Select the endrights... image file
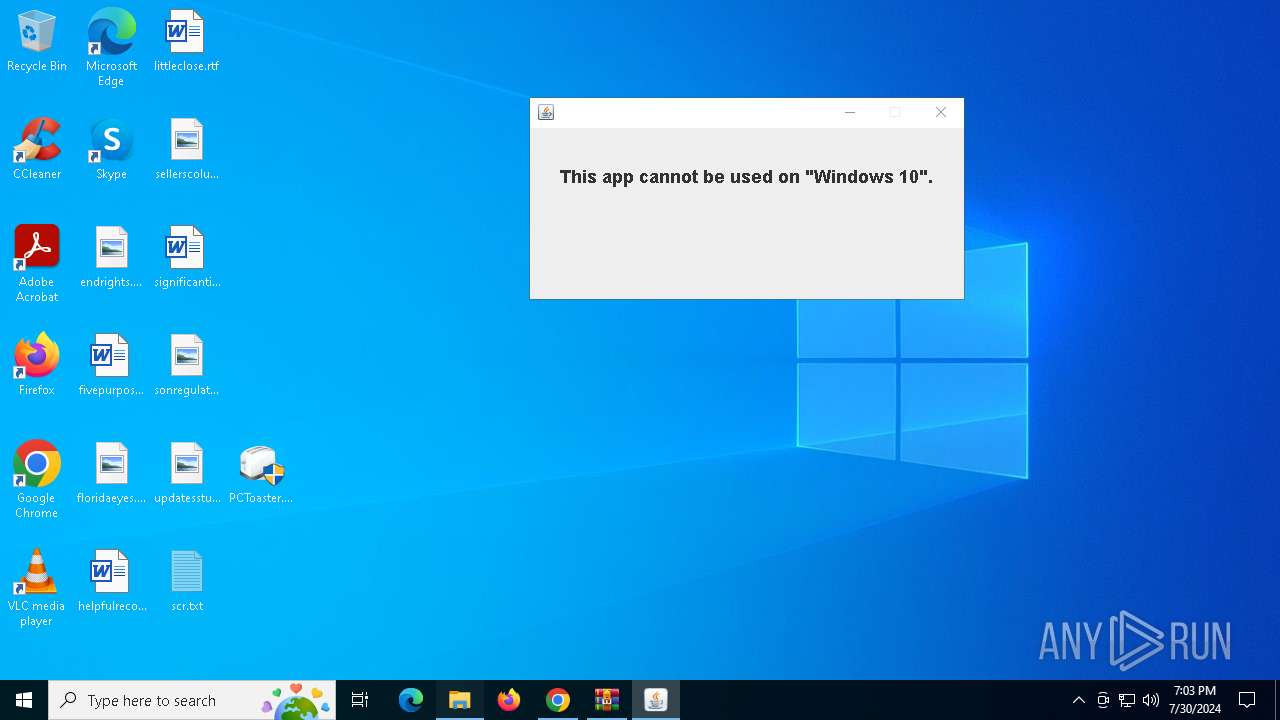This screenshot has height=720, width=1280. tap(111, 258)
